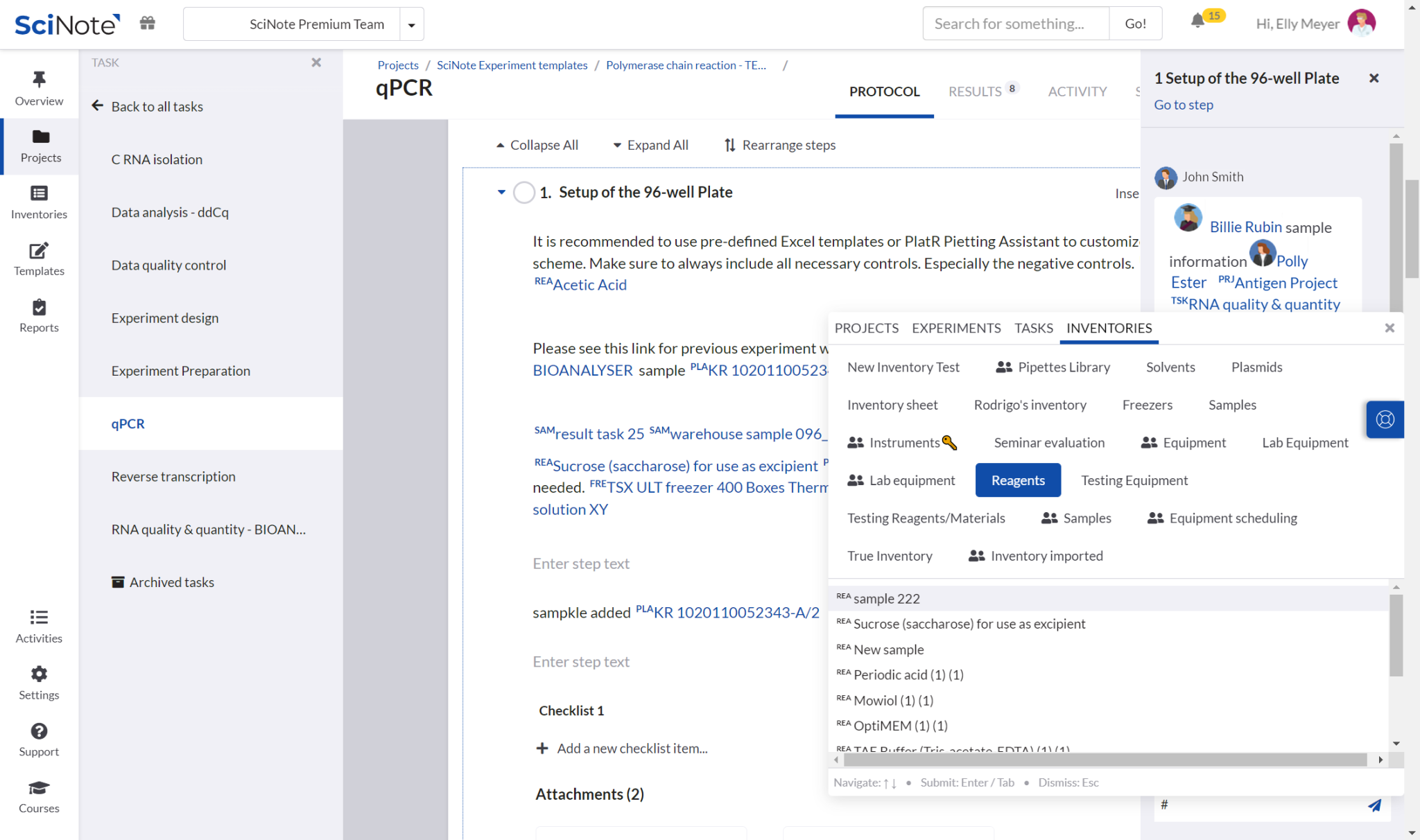This screenshot has width=1420, height=840.
Task: Select Reagents inventory filter
Action: [x=1017, y=480]
